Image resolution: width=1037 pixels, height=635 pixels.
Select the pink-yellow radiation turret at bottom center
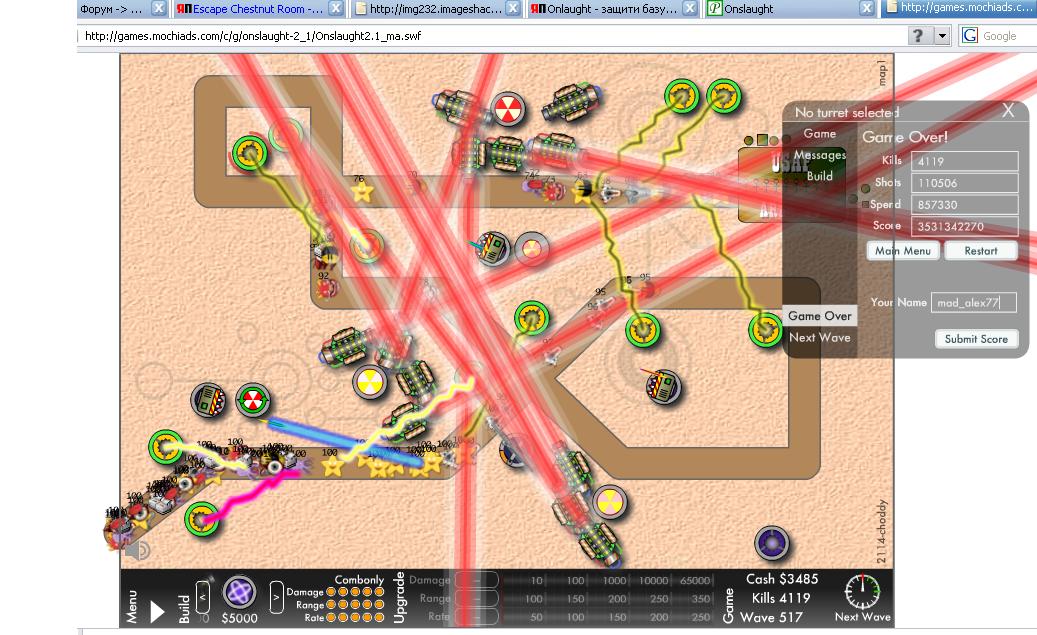coord(609,502)
